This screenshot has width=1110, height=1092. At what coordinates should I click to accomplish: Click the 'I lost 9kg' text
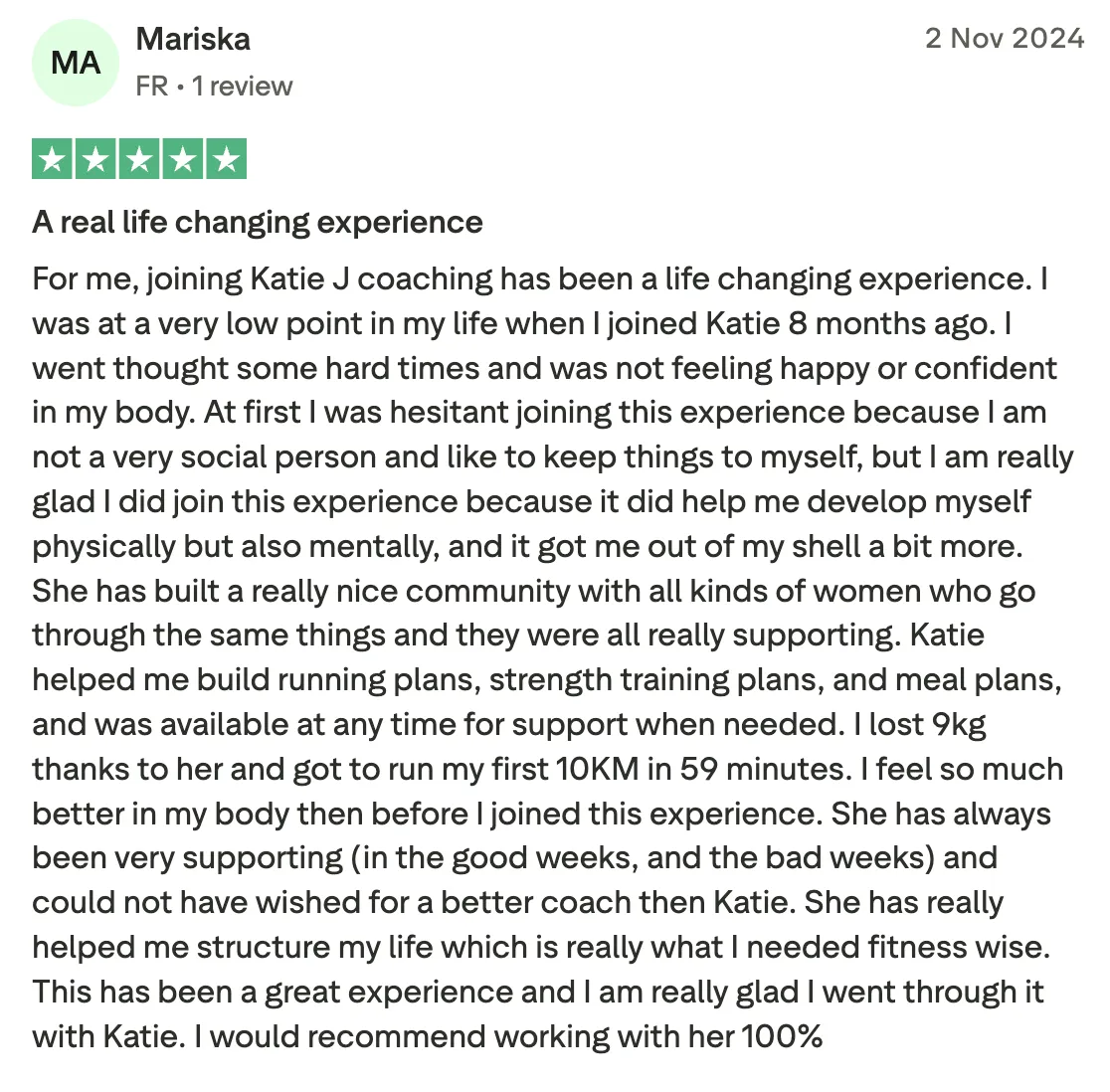(919, 725)
